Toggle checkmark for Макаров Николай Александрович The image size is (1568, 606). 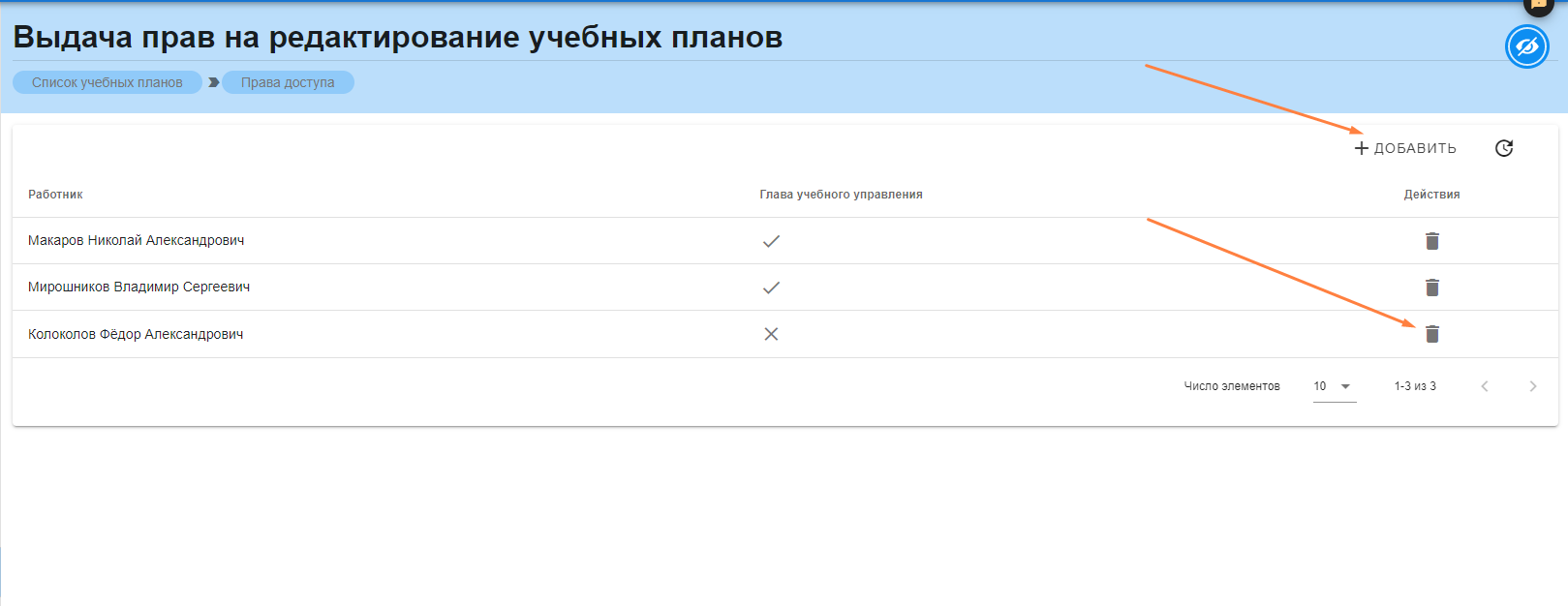point(771,241)
